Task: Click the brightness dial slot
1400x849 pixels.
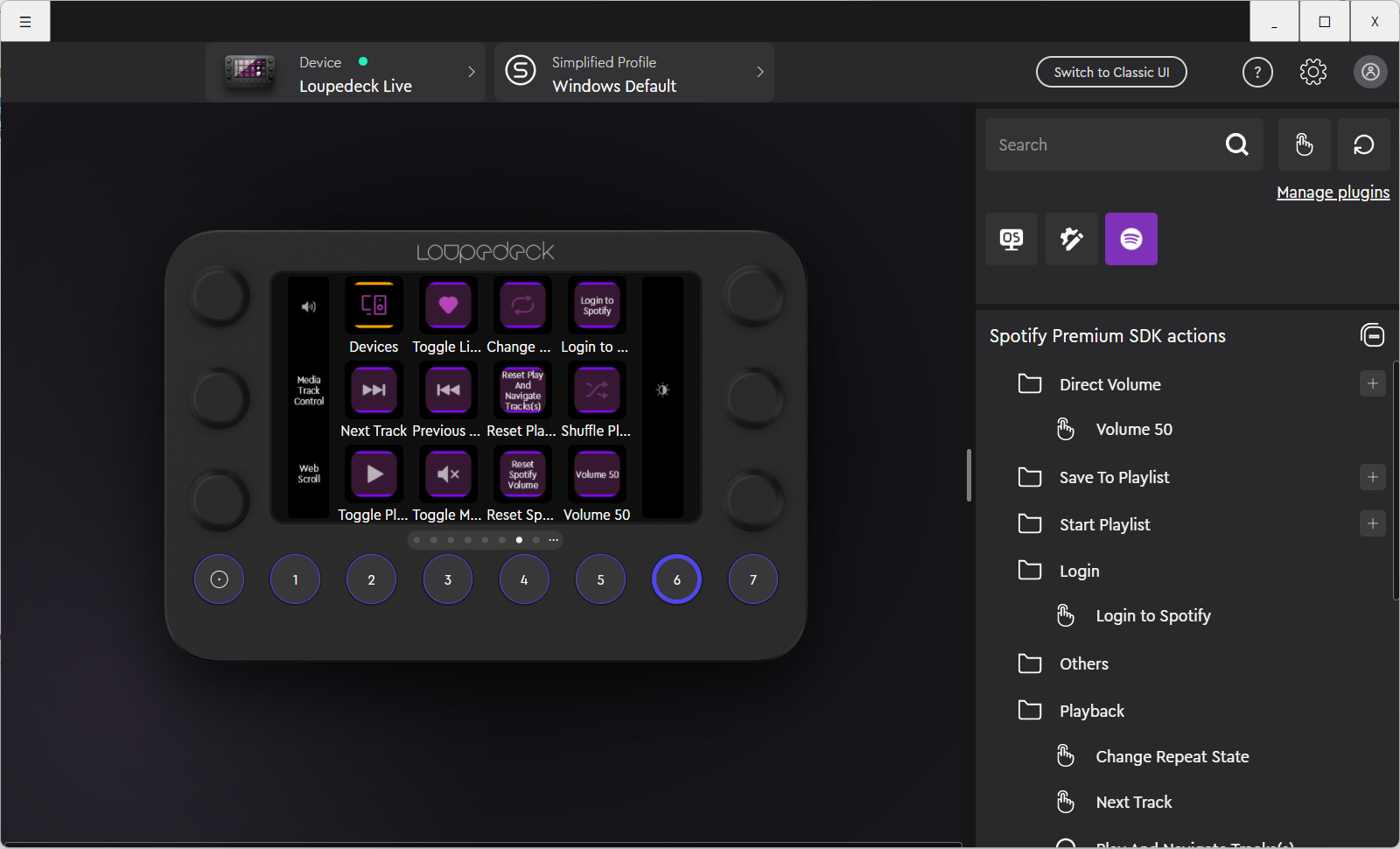Action: point(662,389)
